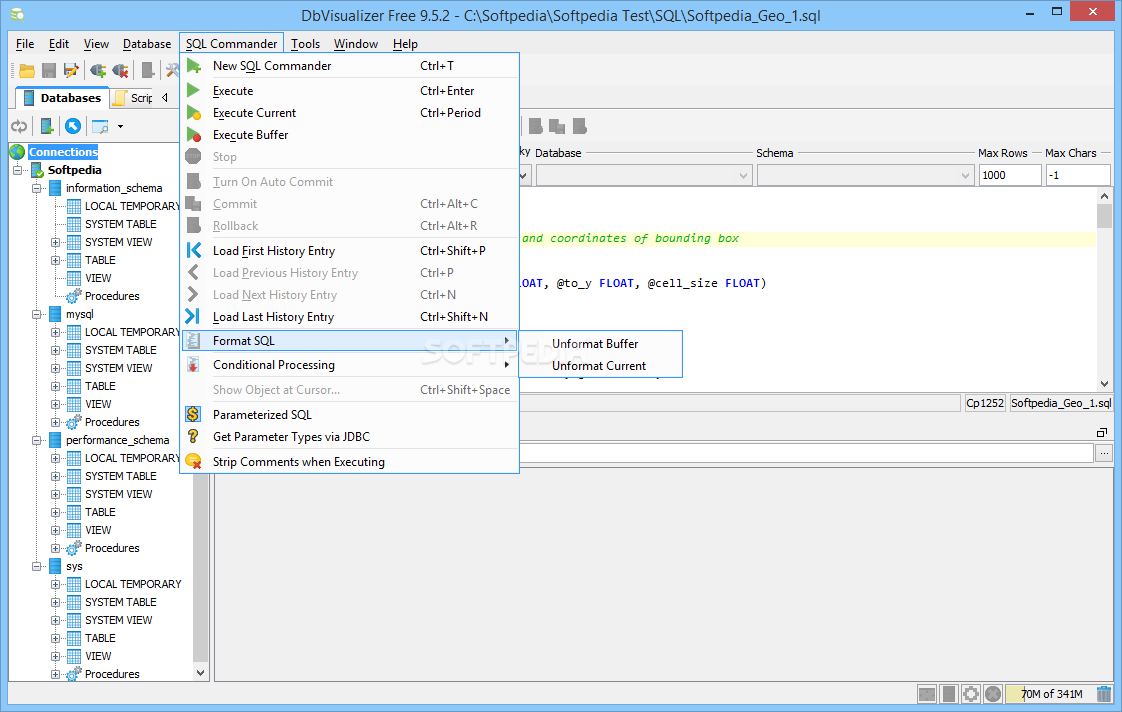Click the Strip Comments speech bubble icon

(193, 462)
